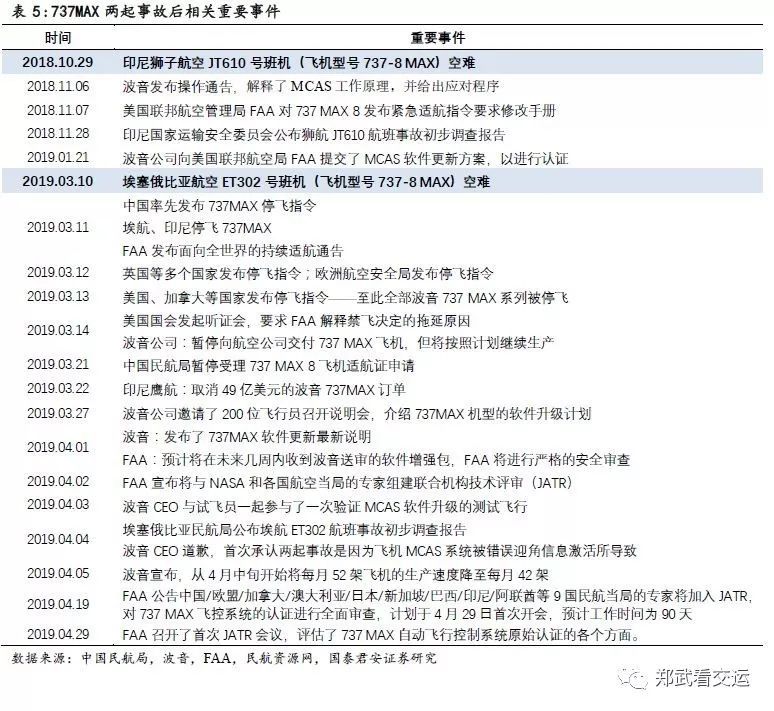Click the table title 表 5:737MAX 两起事故后相关重要事件
Screen dimensions: 774x711
146,11
